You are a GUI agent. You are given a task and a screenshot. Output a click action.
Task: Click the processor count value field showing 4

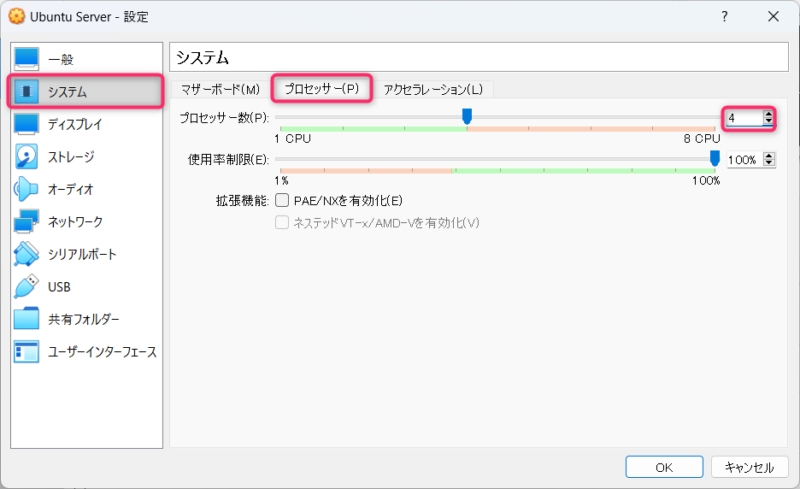pyautogui.click(x=744, y=118)
